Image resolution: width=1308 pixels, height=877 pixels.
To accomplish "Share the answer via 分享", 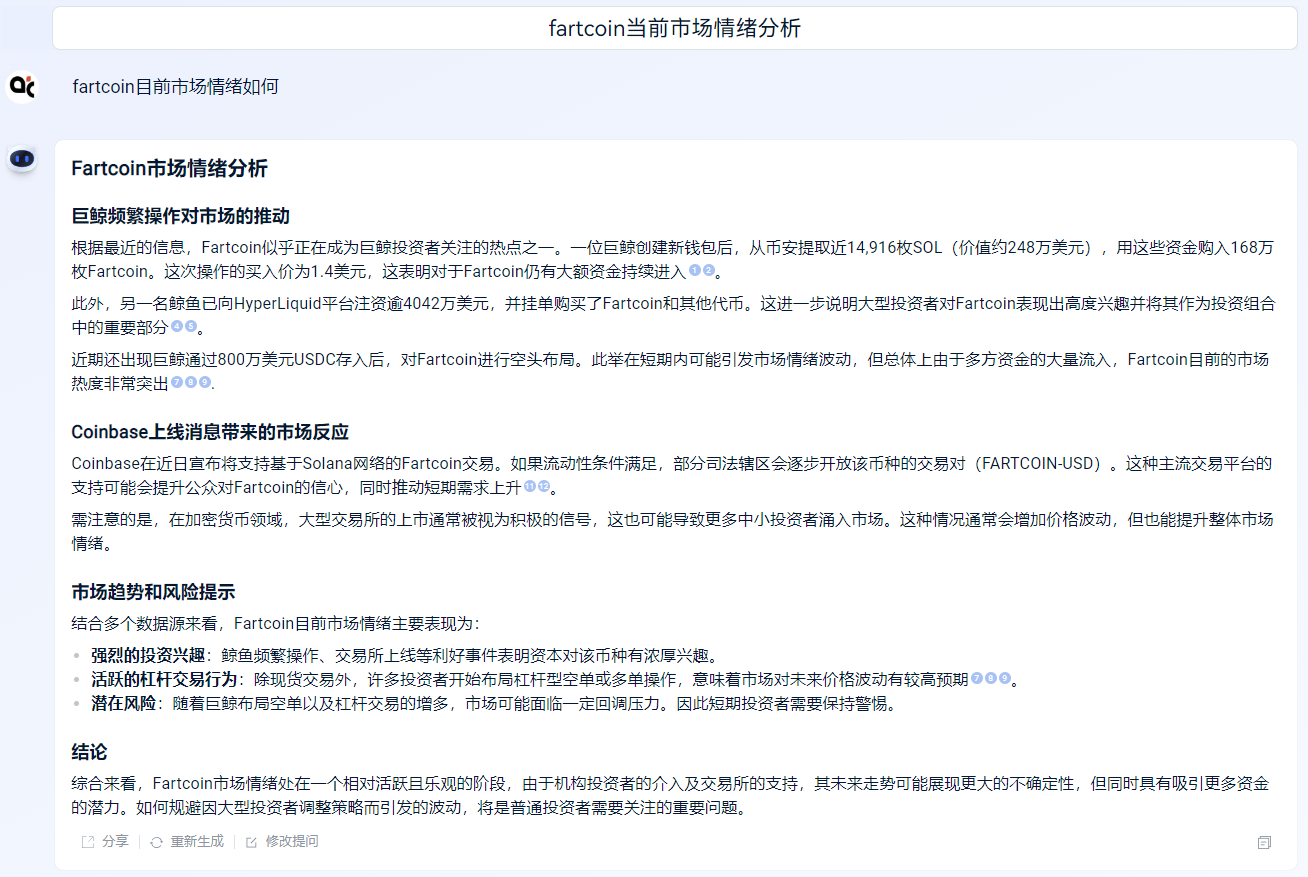I will pyautogui.click(x=105, y=842).
